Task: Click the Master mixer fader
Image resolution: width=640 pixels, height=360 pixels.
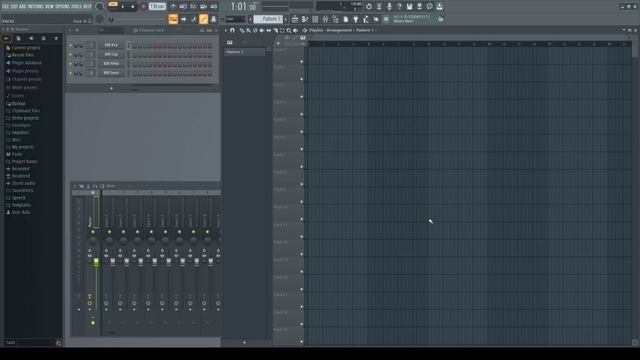Action: point(96,262)
